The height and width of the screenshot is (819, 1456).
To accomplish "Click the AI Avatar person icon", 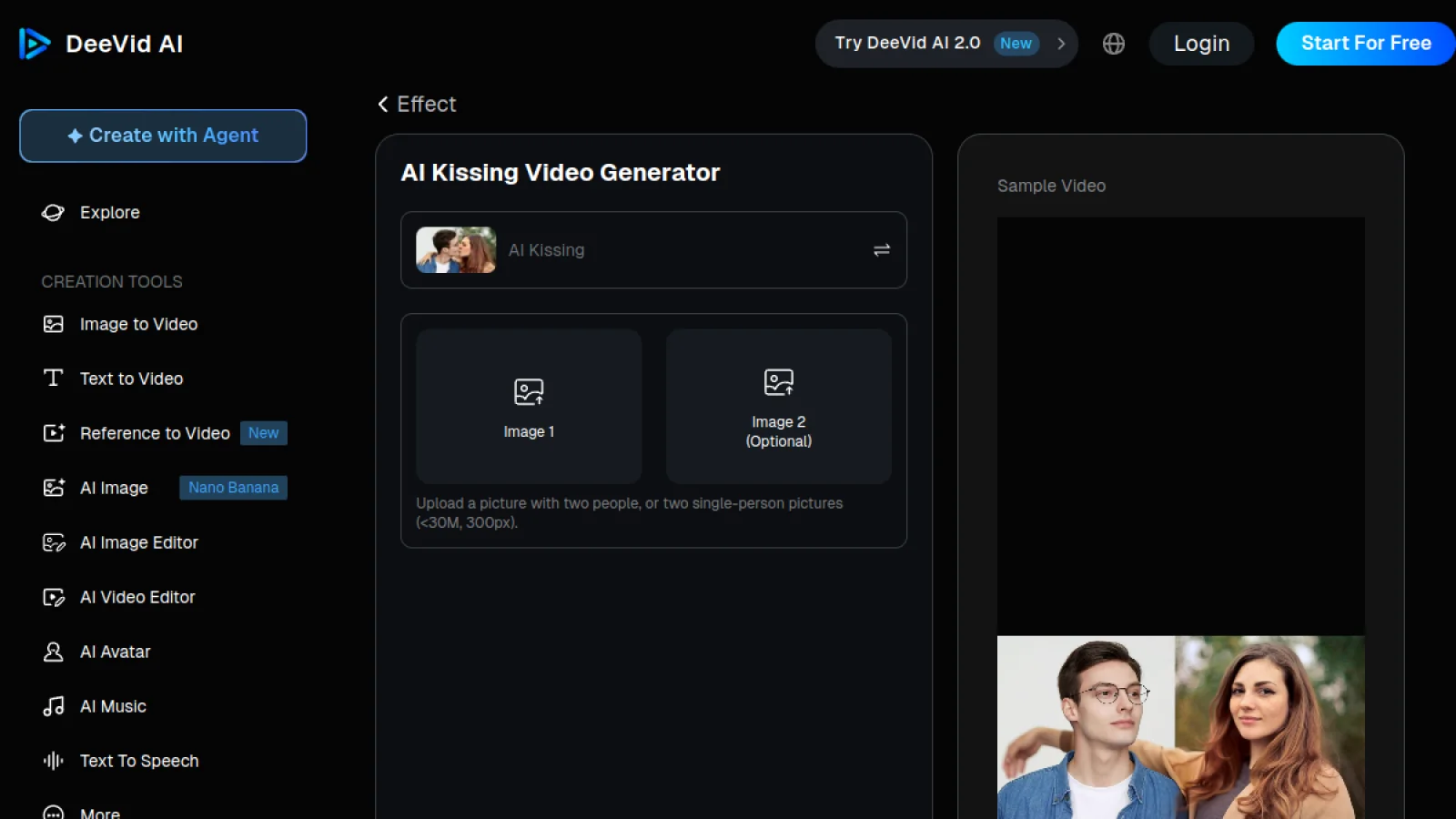I will [54, 652].
